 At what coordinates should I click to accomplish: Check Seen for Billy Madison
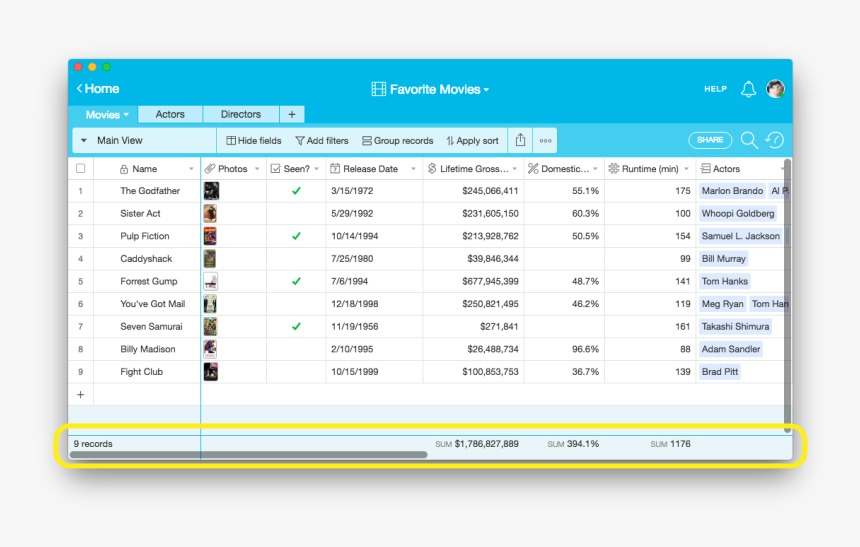coord(296,349)
